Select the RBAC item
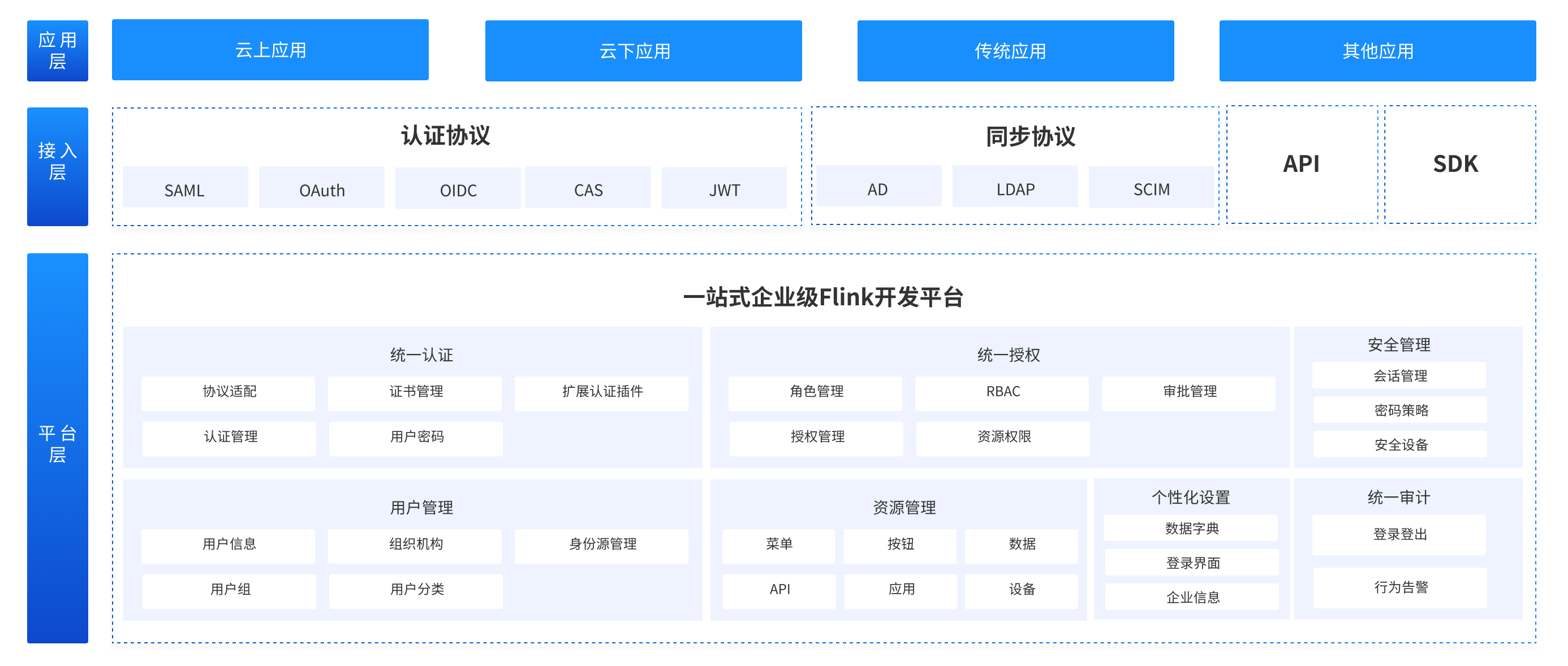Screen dimensions: 1568x666 tap(1002, 393)
